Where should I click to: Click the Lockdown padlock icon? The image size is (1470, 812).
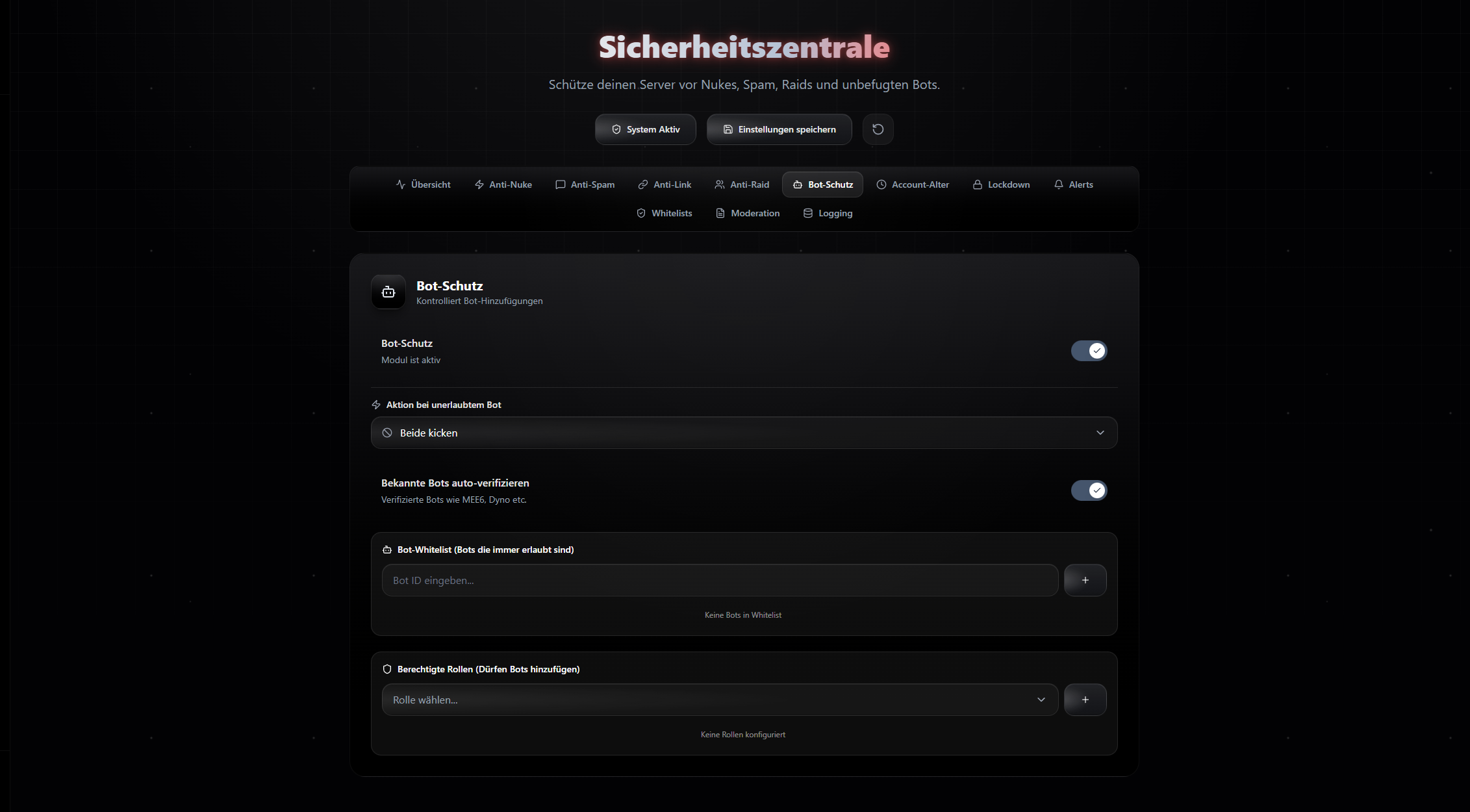click(x=977, y=184)
